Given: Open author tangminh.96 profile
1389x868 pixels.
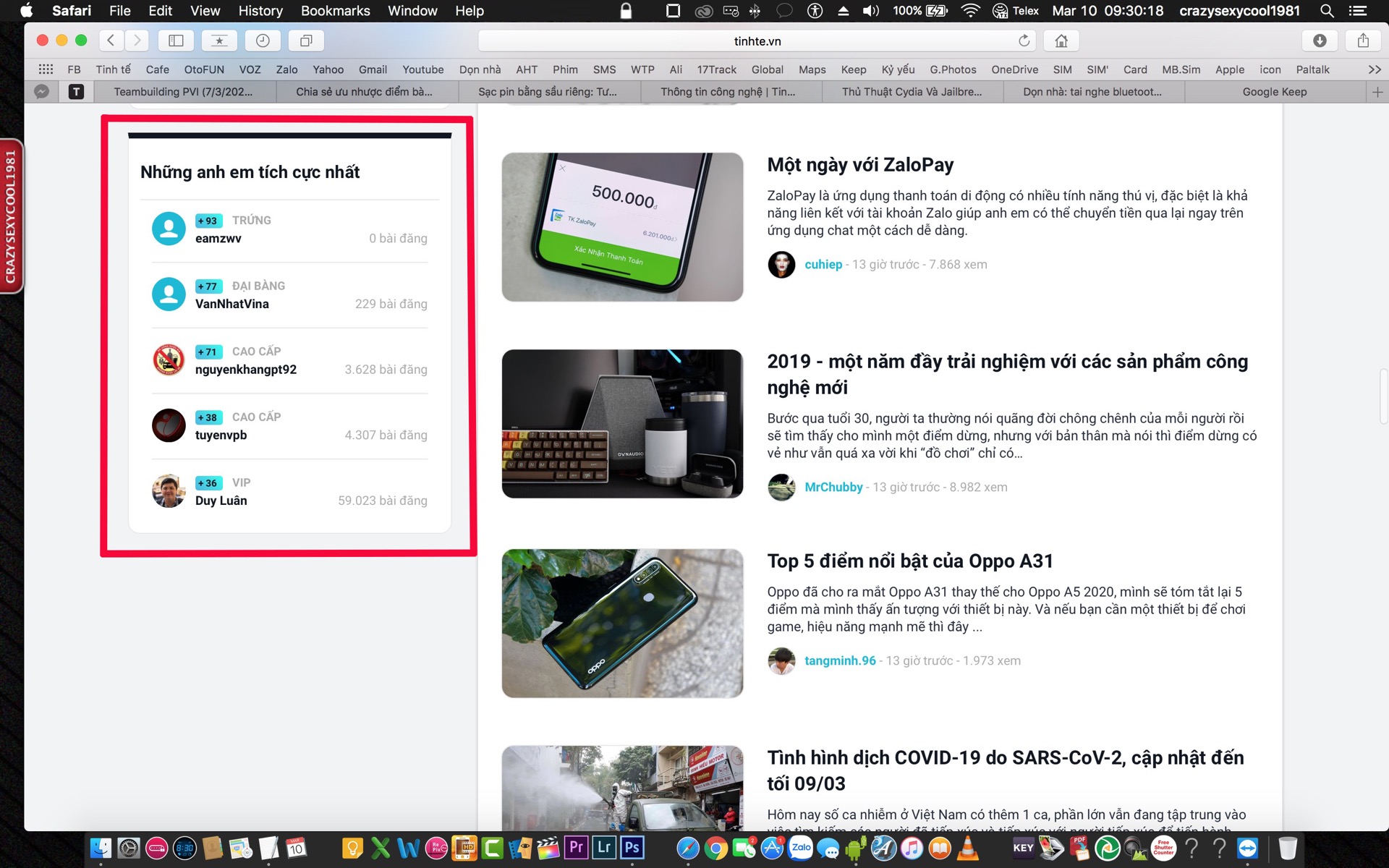Looking at the screenshot, I should pyautogui.click(x=840, y=660).
